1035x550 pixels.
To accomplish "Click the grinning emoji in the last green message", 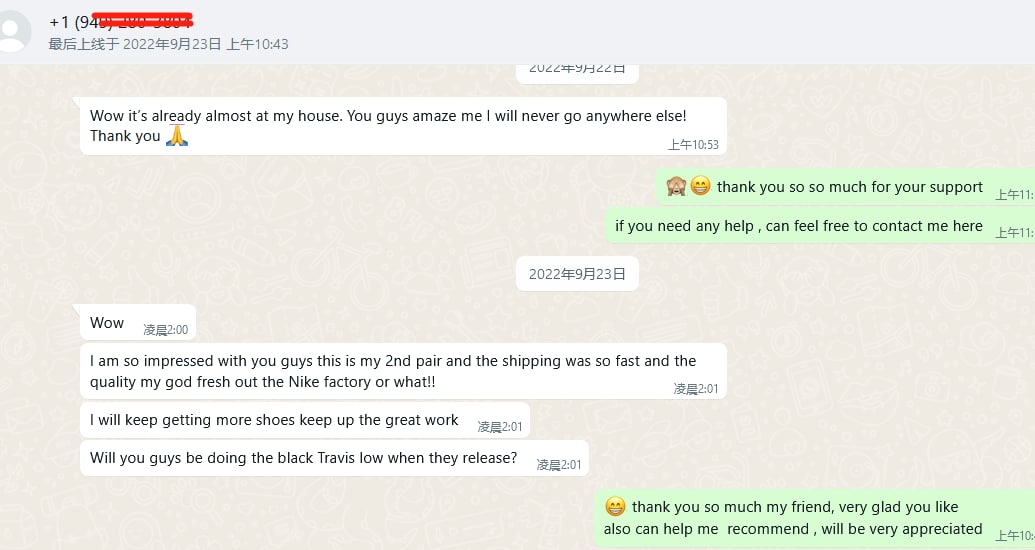I will [616, 507].
